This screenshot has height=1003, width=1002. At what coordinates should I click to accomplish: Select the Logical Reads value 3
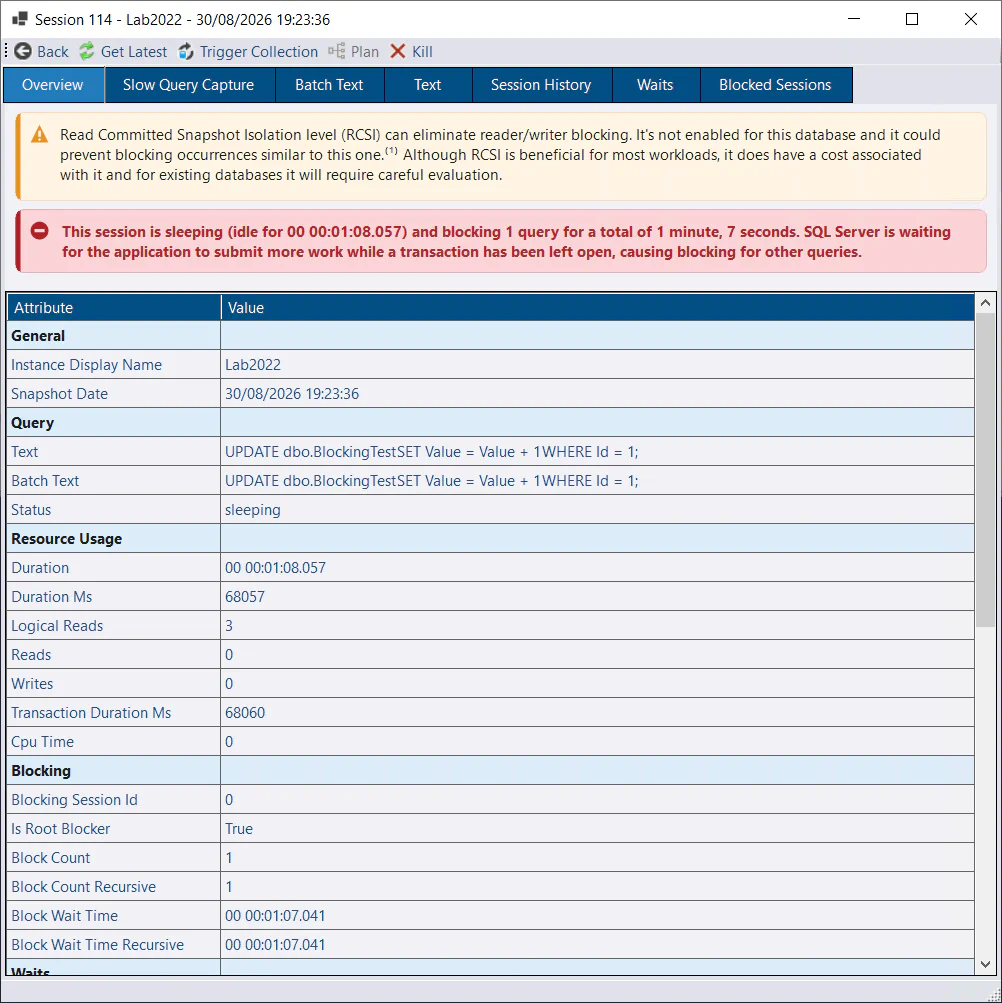click(x=229, y=626)
